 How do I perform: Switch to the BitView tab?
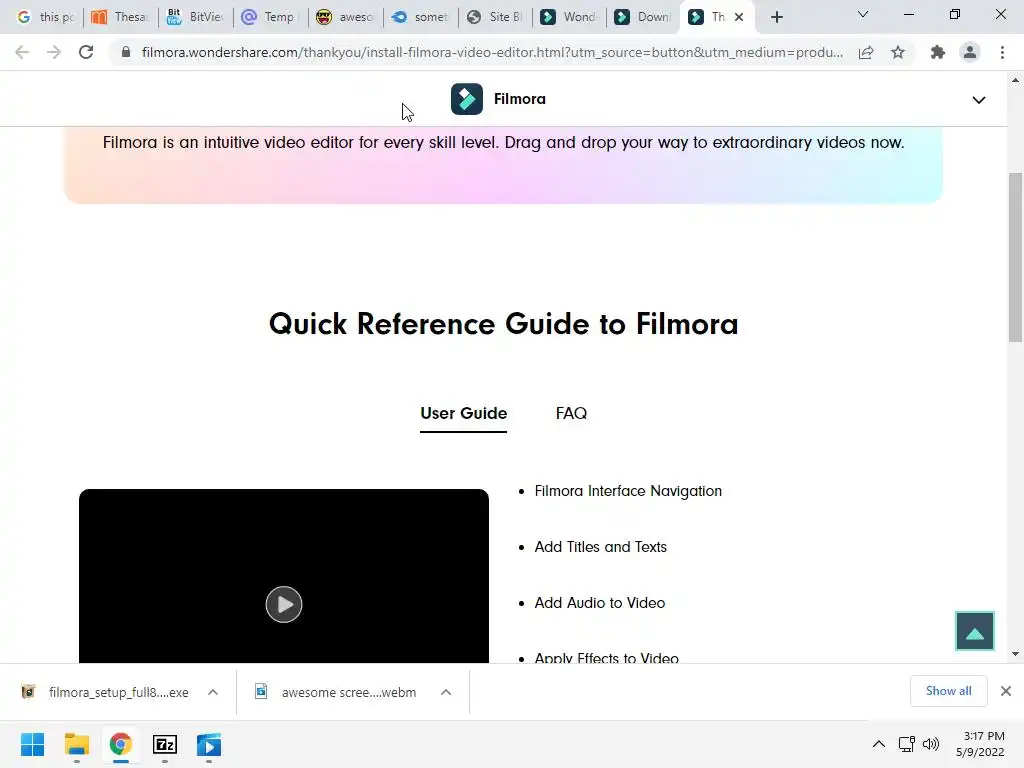click(x=195, y=17)
